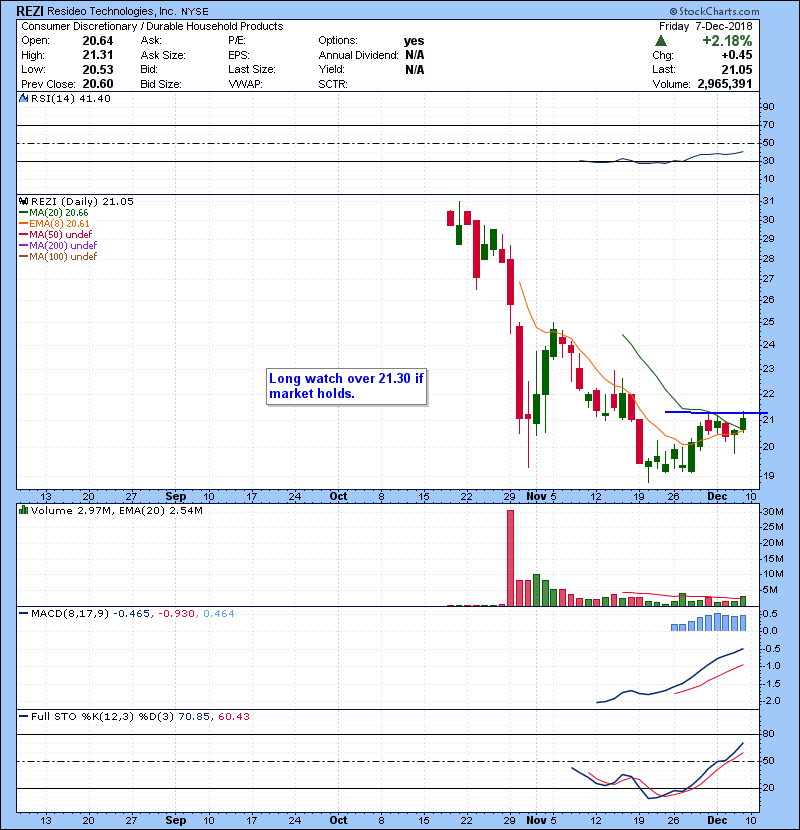Click the green up-triangle change icon
Viewport: 800px width, 830px height.
coord(660,41)
